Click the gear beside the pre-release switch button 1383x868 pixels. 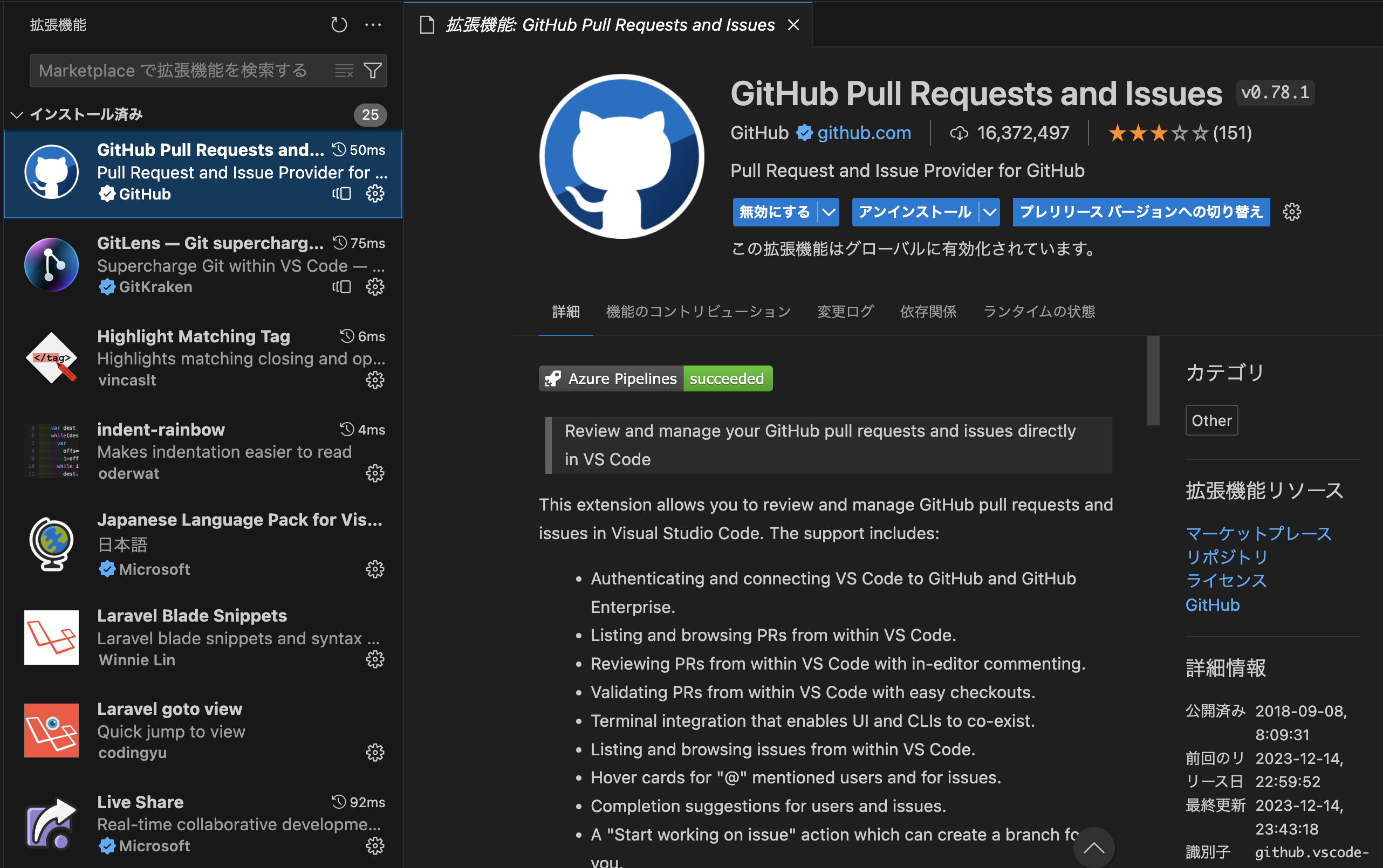[1291, 212]
